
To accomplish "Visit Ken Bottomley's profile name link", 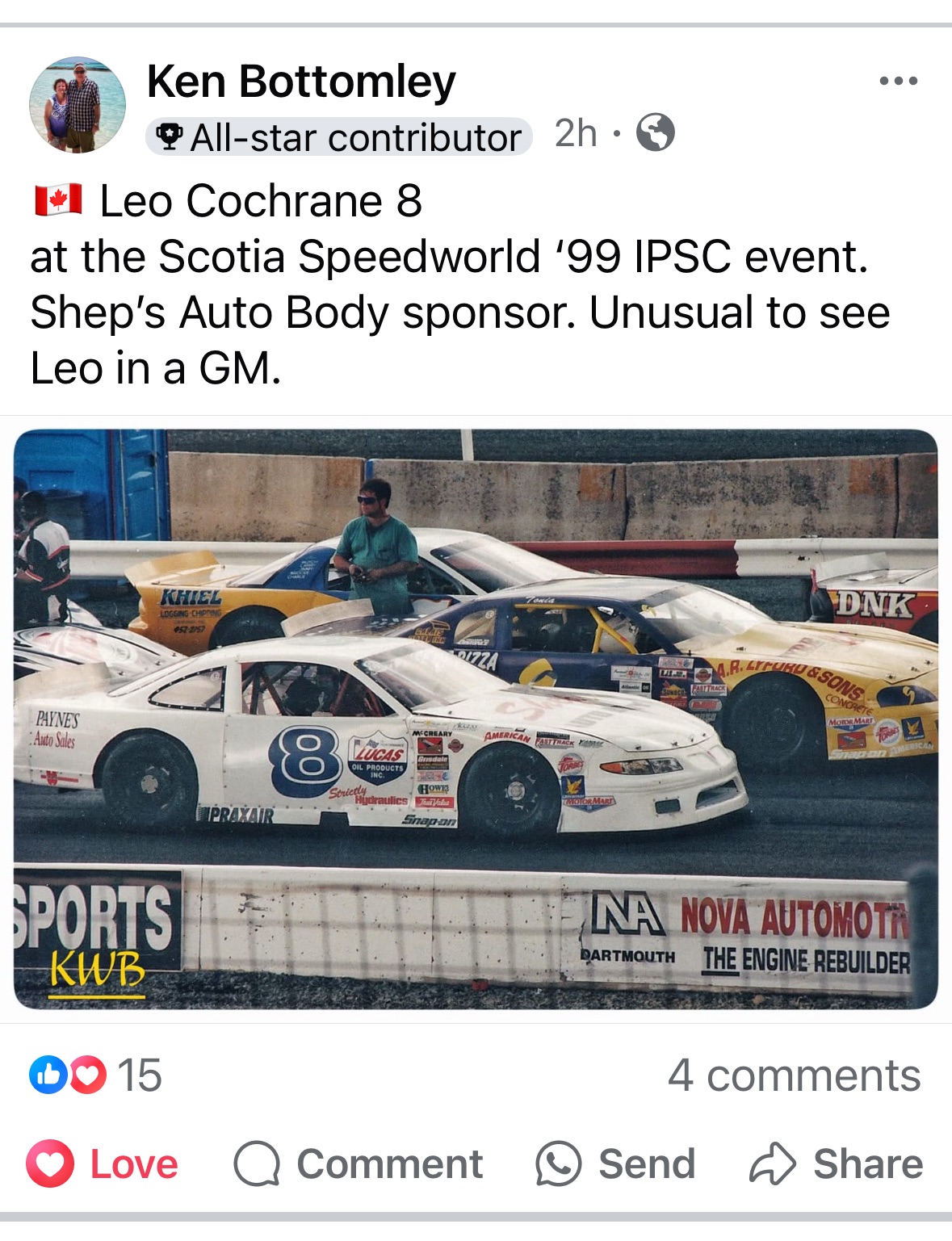I will click(x=301, y=82).
